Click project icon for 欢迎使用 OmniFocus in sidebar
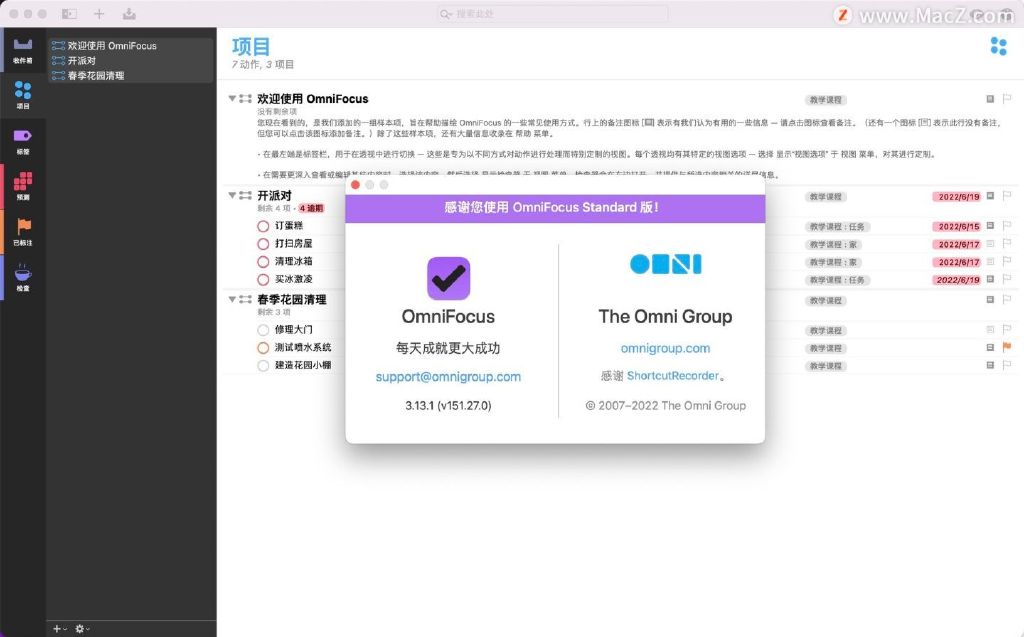Screen dimensions: 1024x637 58,46
